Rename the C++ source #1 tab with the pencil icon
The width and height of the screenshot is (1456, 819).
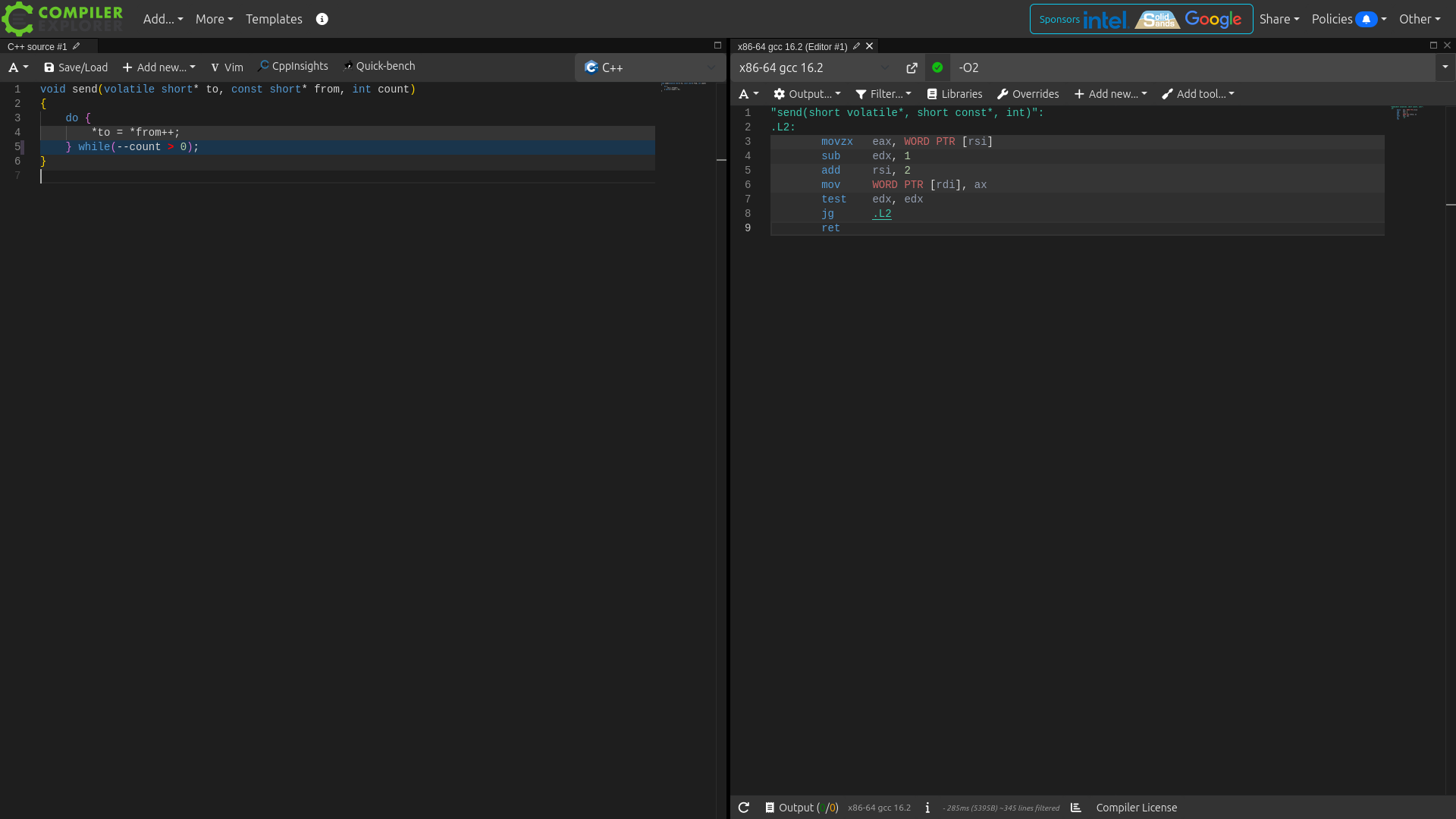[76, 46]
